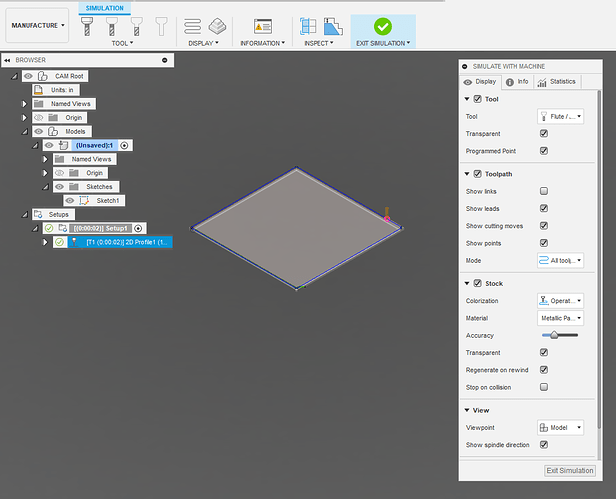Click the stock comparison Inspect icon
This screenshot has width=616, height=499.
click(333, 26)
